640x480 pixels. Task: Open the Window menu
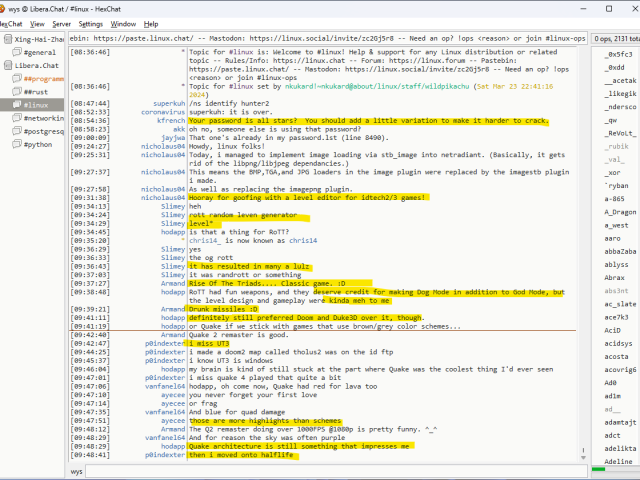click(x=124, y=23)
